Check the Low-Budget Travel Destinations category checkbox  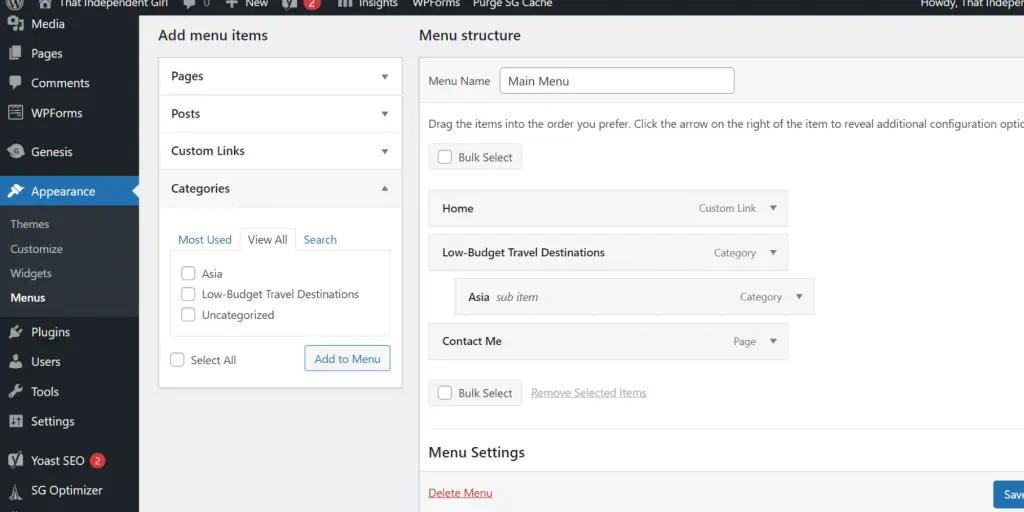pyautogui.click(x=188, y=294)
